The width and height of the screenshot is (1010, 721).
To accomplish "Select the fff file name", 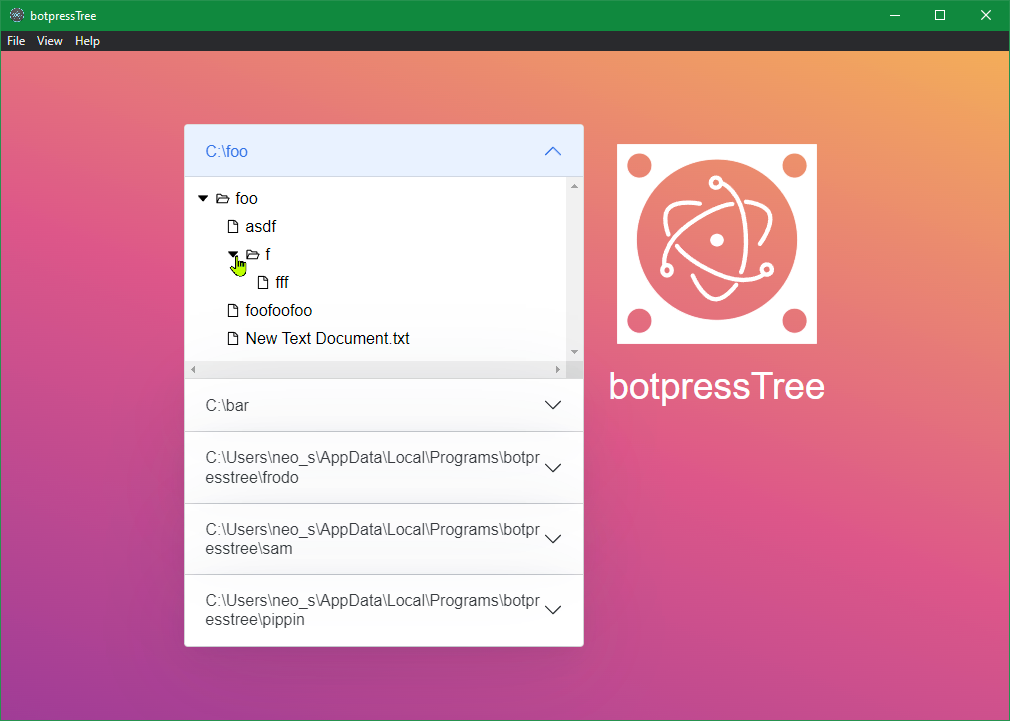I will coord(282,282).
